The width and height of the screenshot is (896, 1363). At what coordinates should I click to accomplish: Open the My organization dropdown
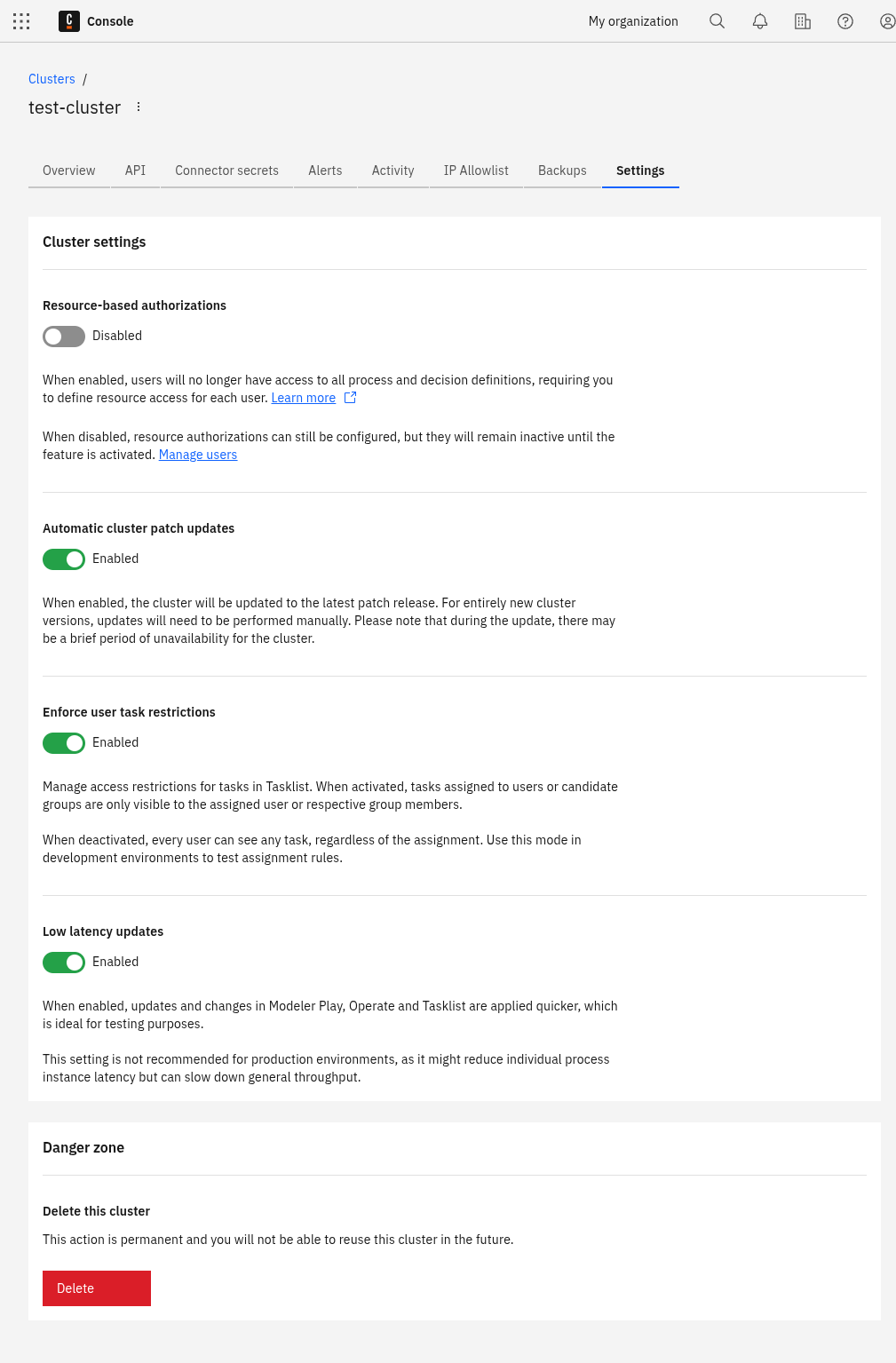(x=632, y=21)
